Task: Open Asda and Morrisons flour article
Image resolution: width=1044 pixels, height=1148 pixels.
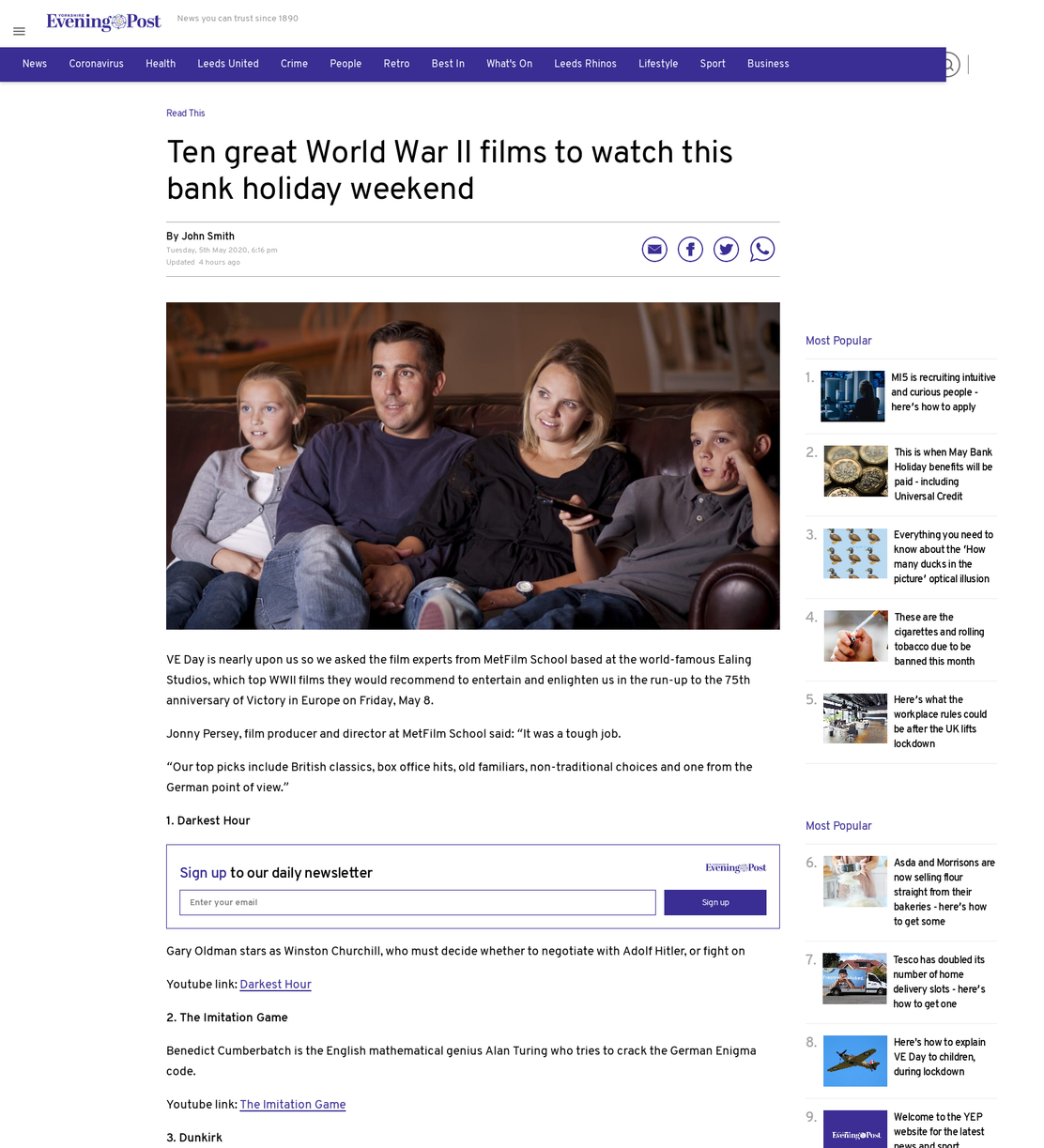Action: [944, 892]
